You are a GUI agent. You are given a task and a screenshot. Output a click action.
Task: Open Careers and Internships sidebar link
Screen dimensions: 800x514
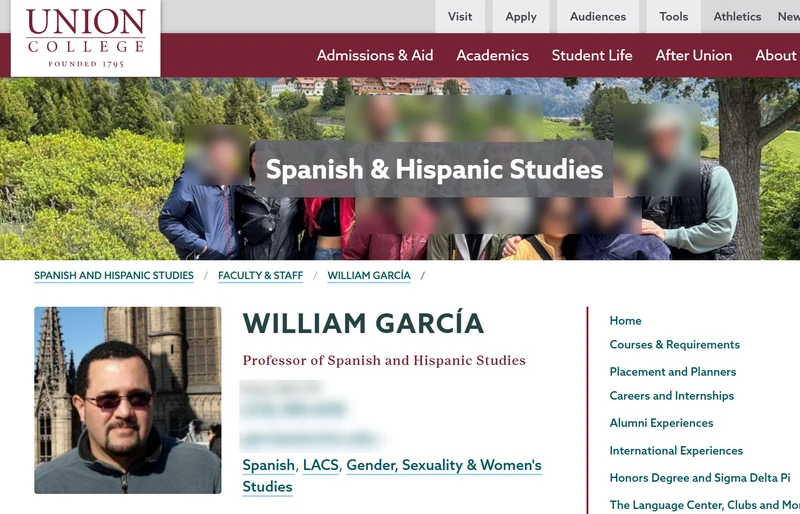coord(671,396)
